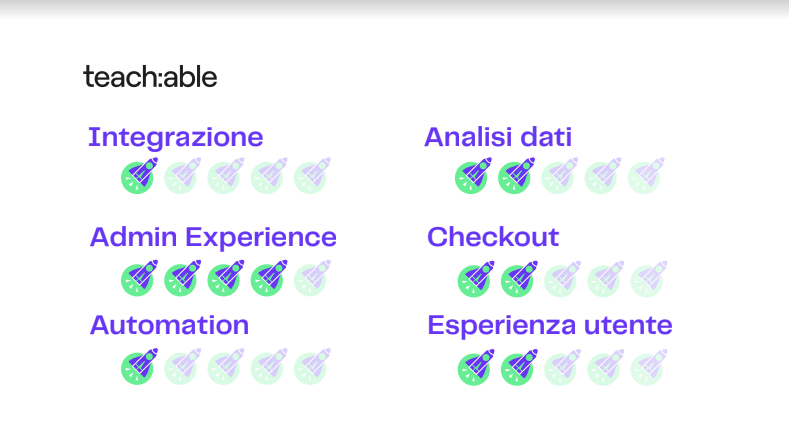Click the first rocket under Integrazione
The image size is (789, 444).
(x=139, y=176)
